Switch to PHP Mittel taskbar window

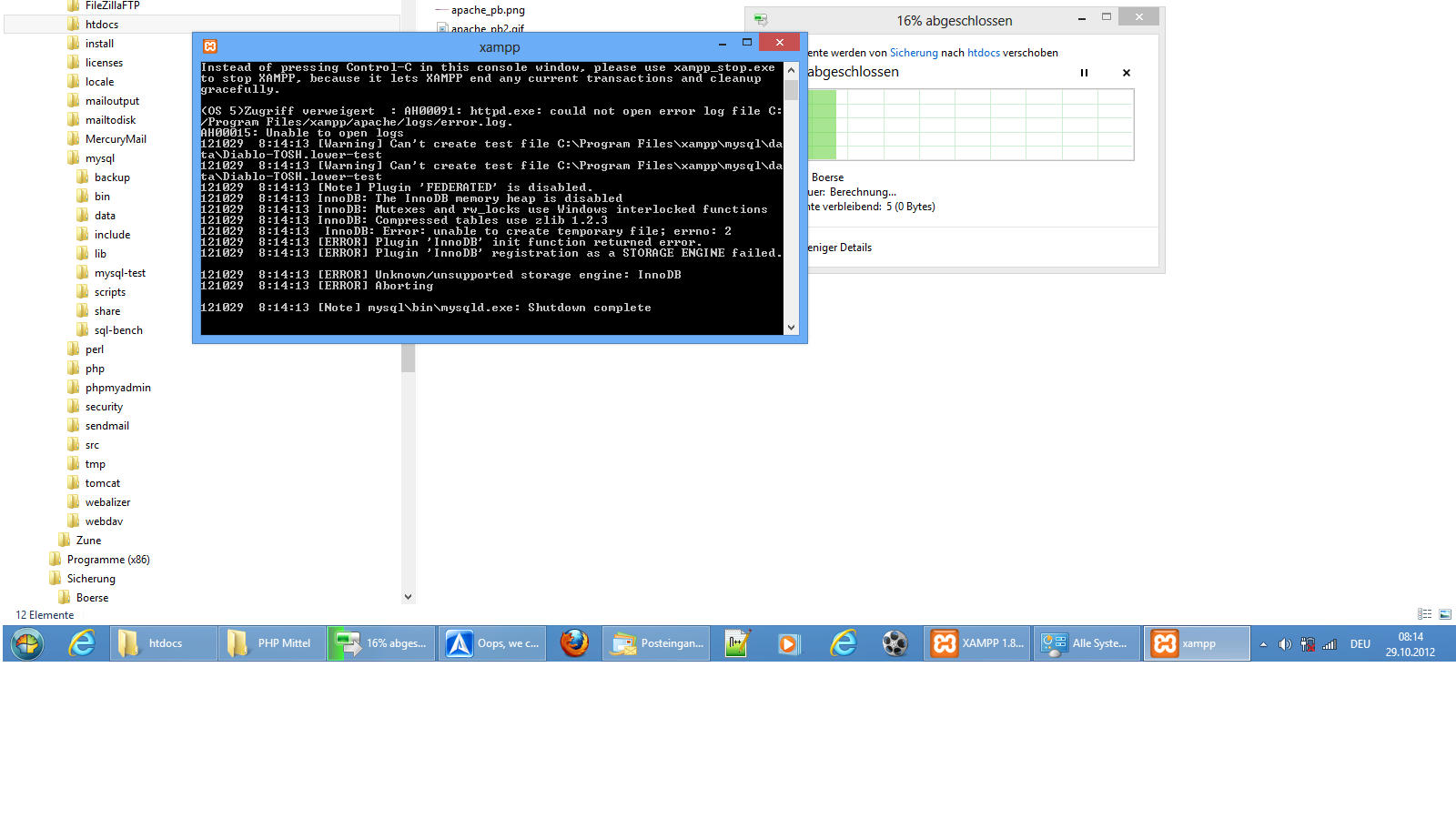click(x=271, y=643)
